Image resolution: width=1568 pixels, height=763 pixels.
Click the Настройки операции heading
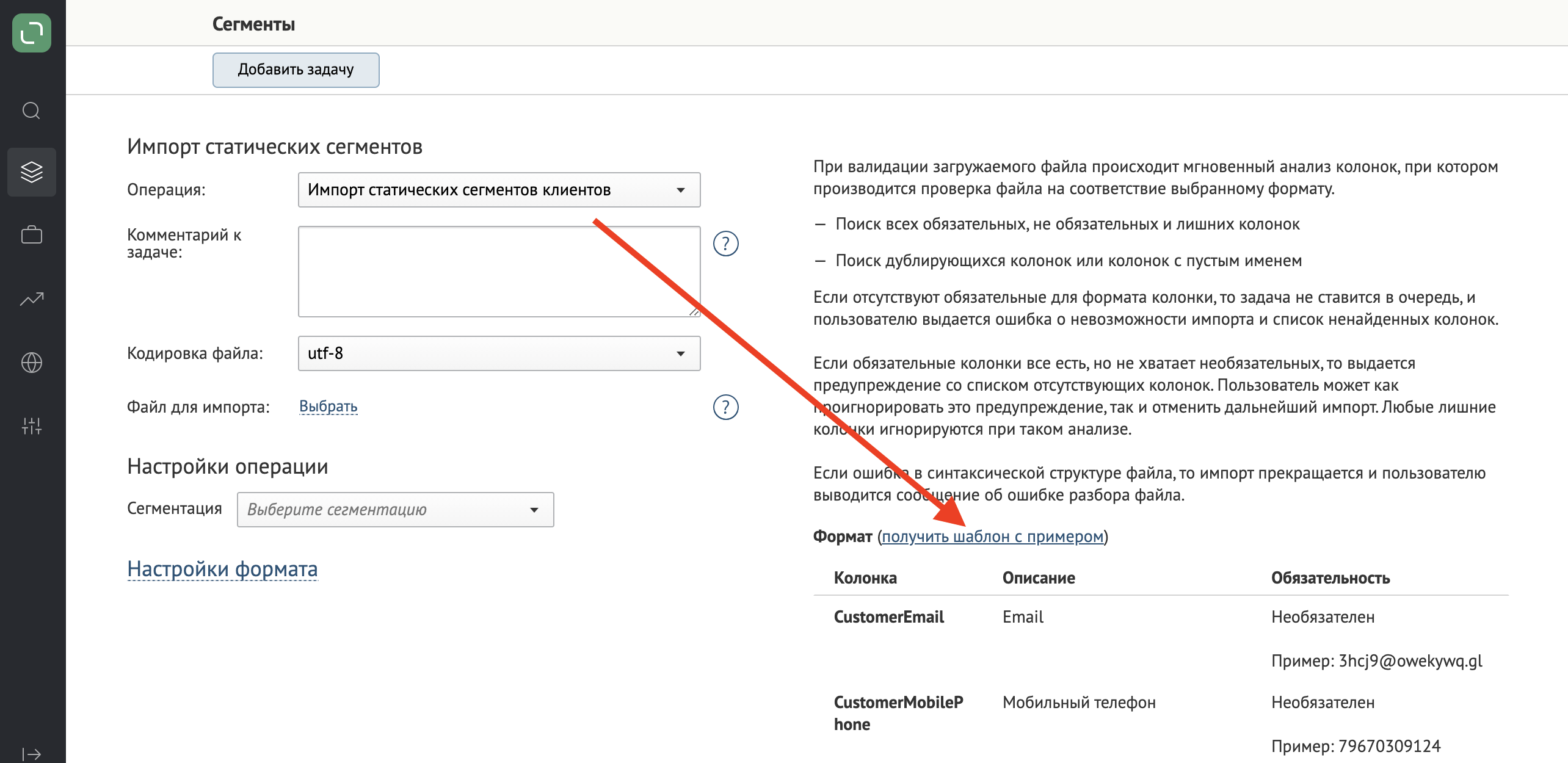coord(228,466)
